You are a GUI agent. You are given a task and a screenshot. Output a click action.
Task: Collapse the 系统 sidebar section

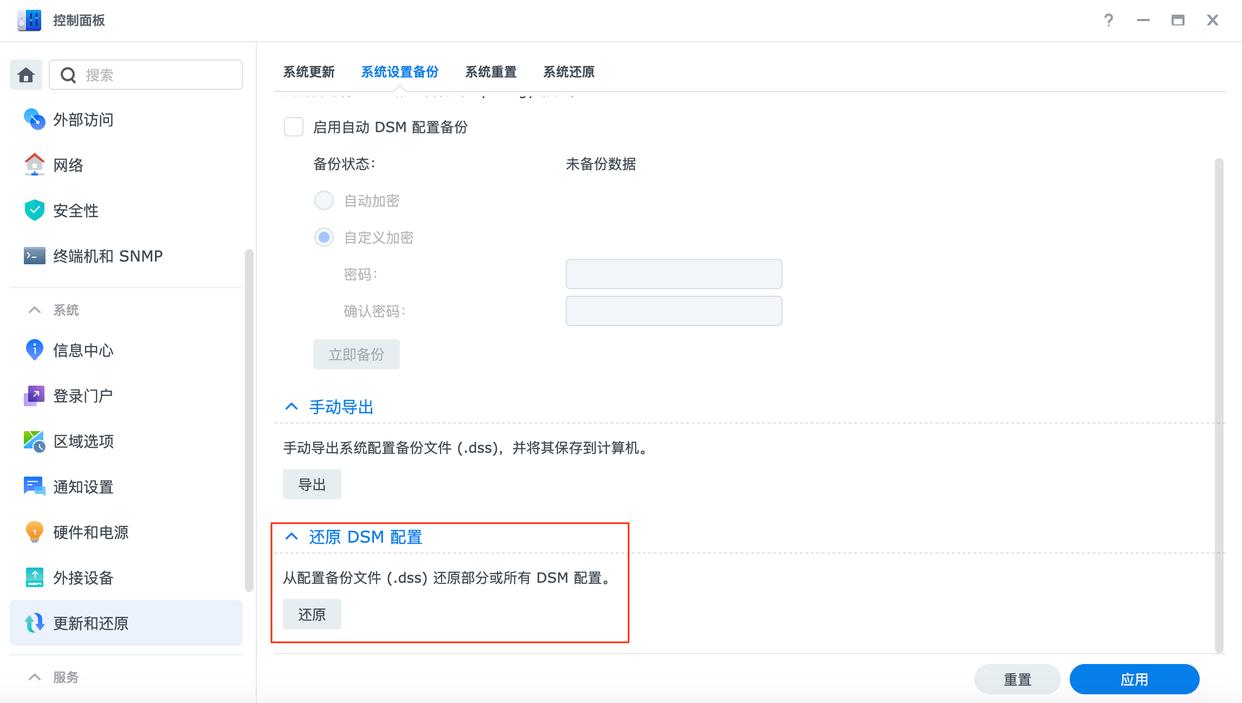34,310
